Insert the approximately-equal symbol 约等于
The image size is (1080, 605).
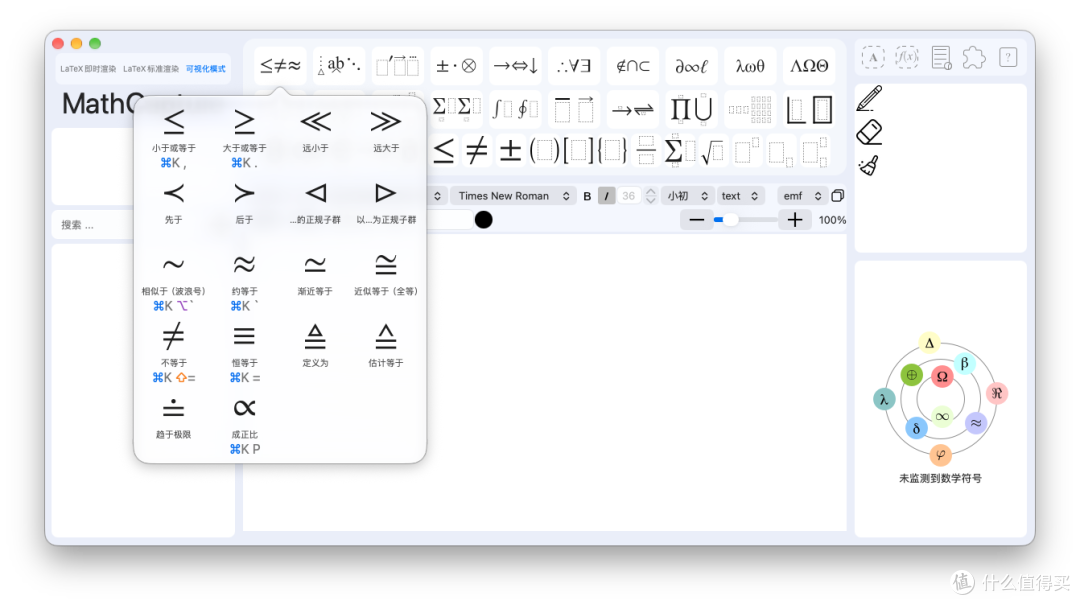pyautogui.click(x=244, y=265)
